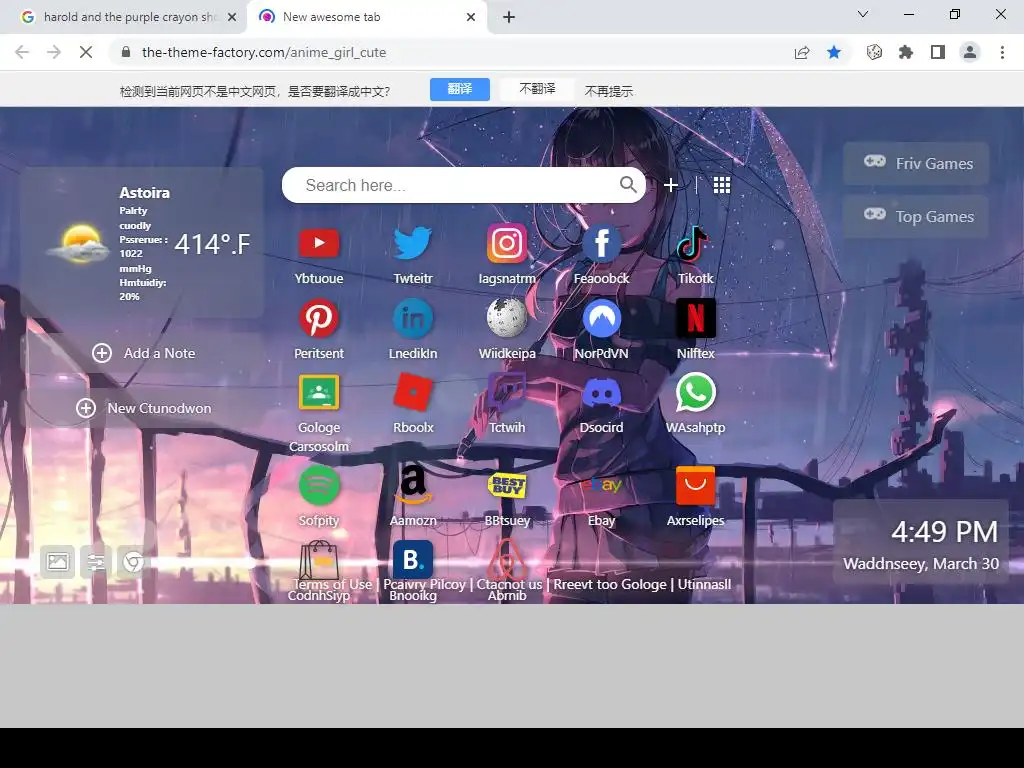Open the Booking.com shortcut icon

tap(413, 560)
